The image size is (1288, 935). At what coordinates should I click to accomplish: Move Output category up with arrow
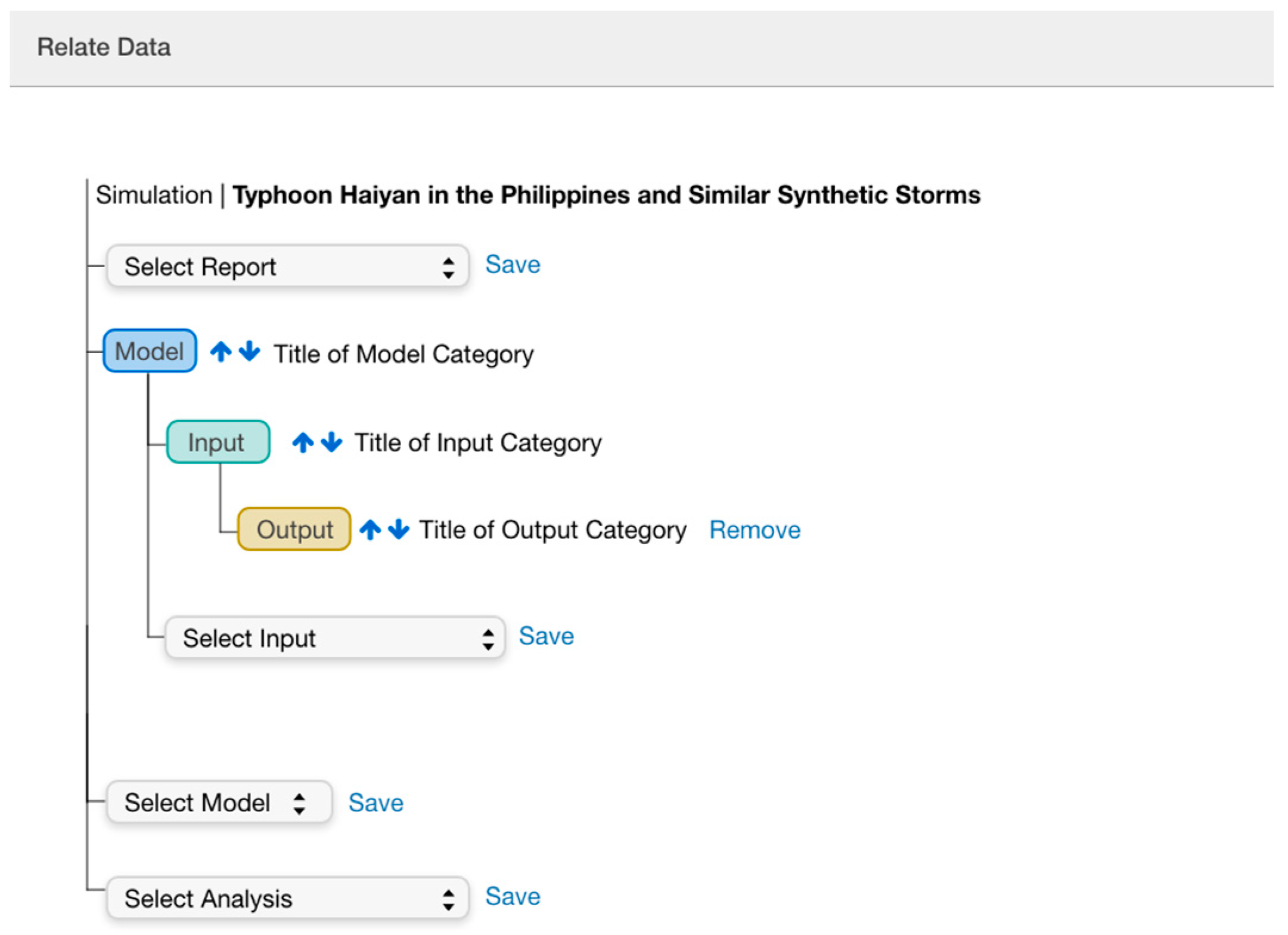(370, 530)
